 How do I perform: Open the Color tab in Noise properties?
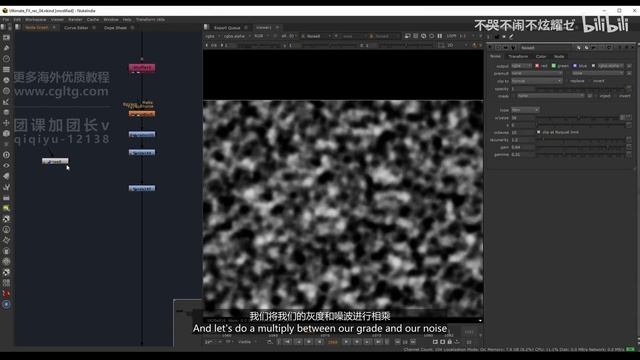541,56
